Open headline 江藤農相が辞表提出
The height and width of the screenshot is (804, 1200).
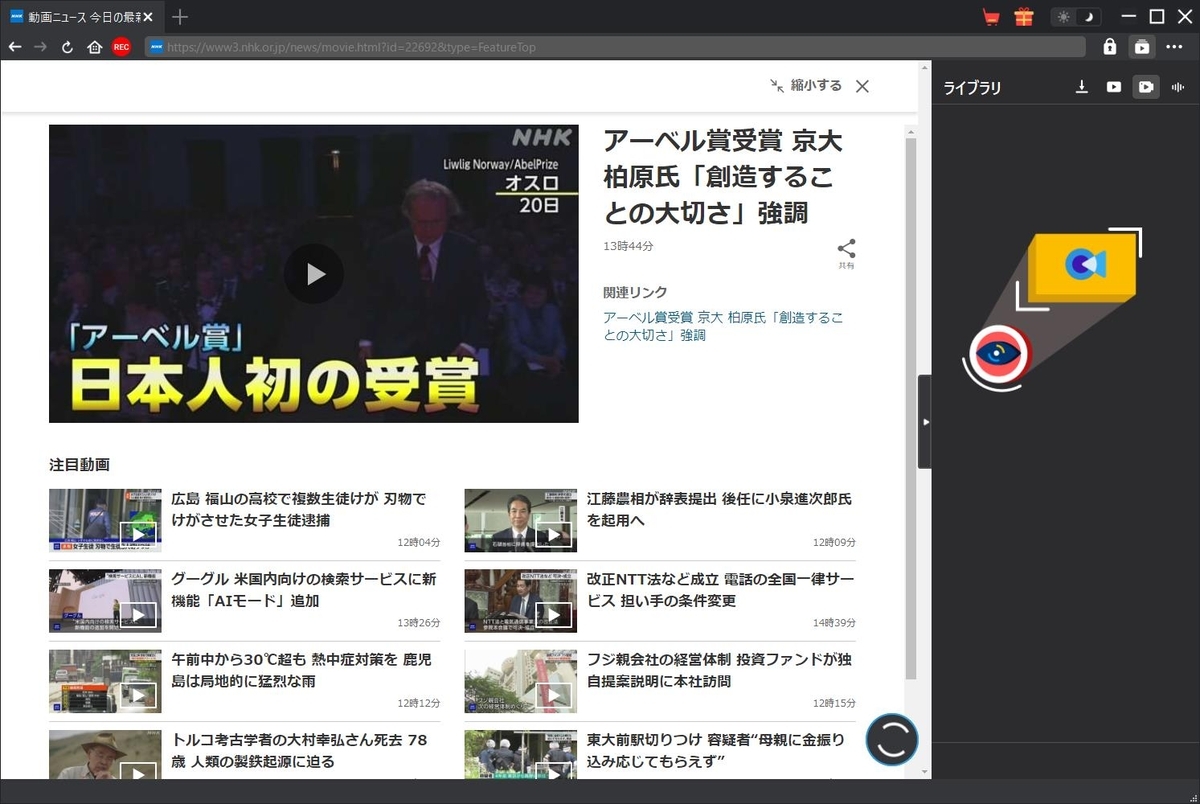[x=719, y=509]
